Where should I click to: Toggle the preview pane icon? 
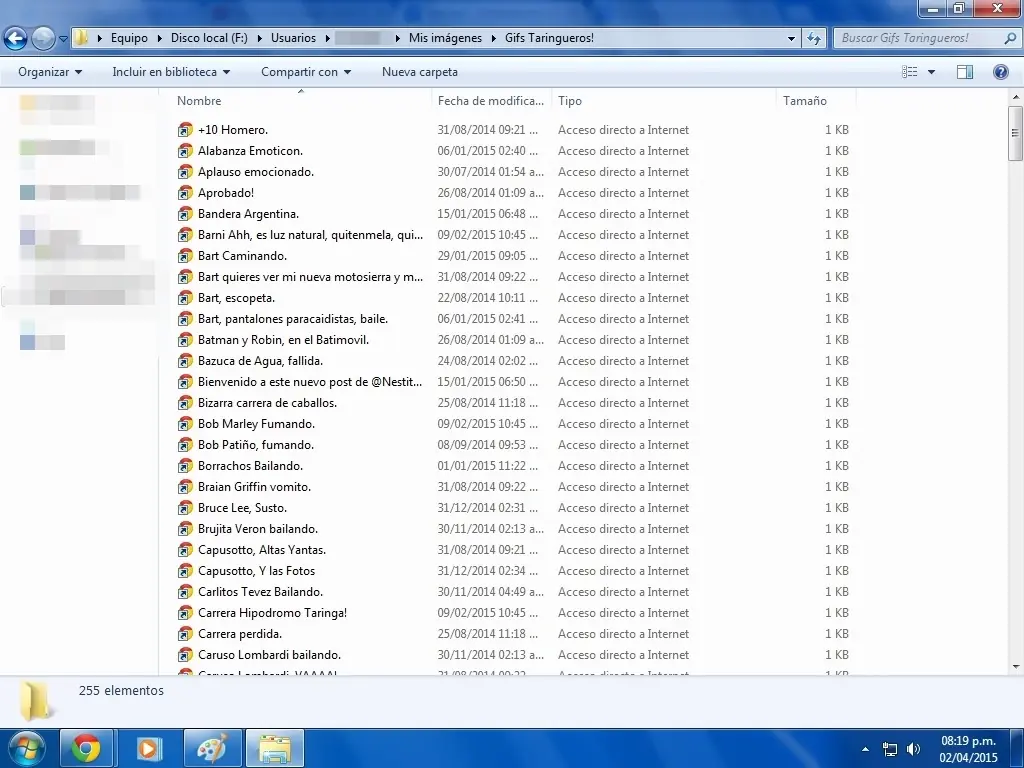coord(965,72)
